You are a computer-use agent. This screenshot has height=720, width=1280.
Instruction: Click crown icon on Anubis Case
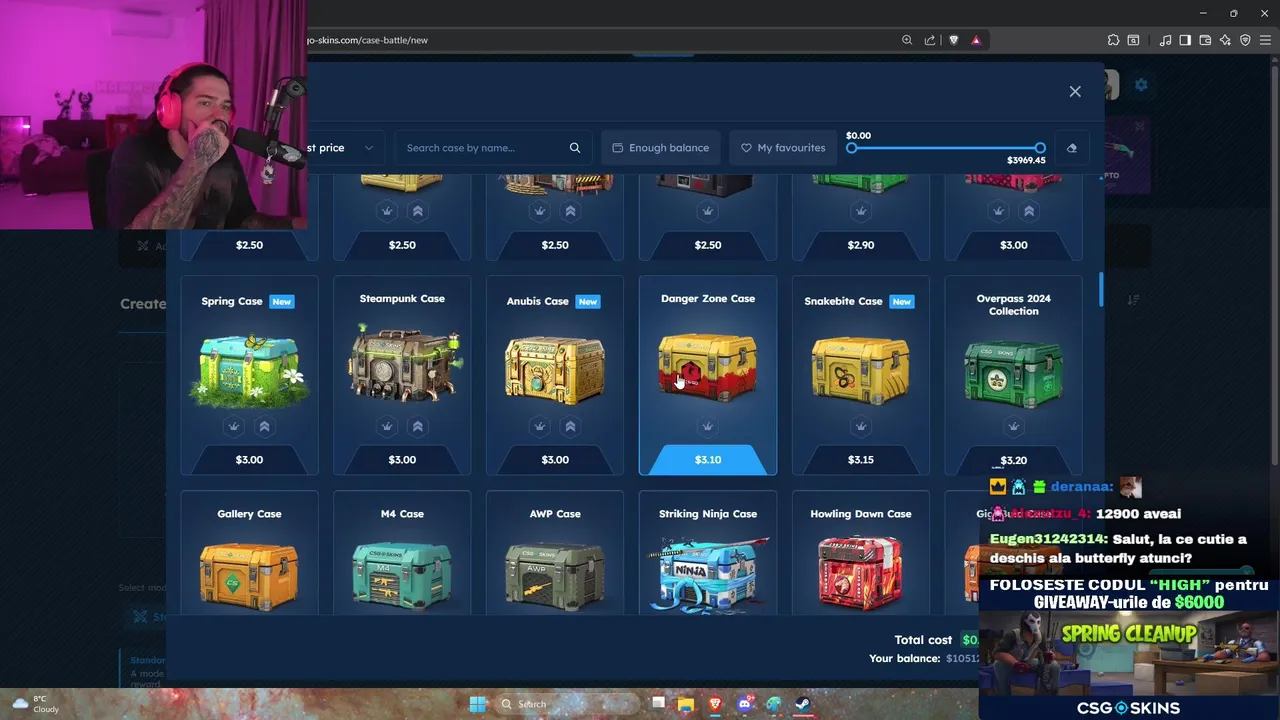[x=540, y=426]
